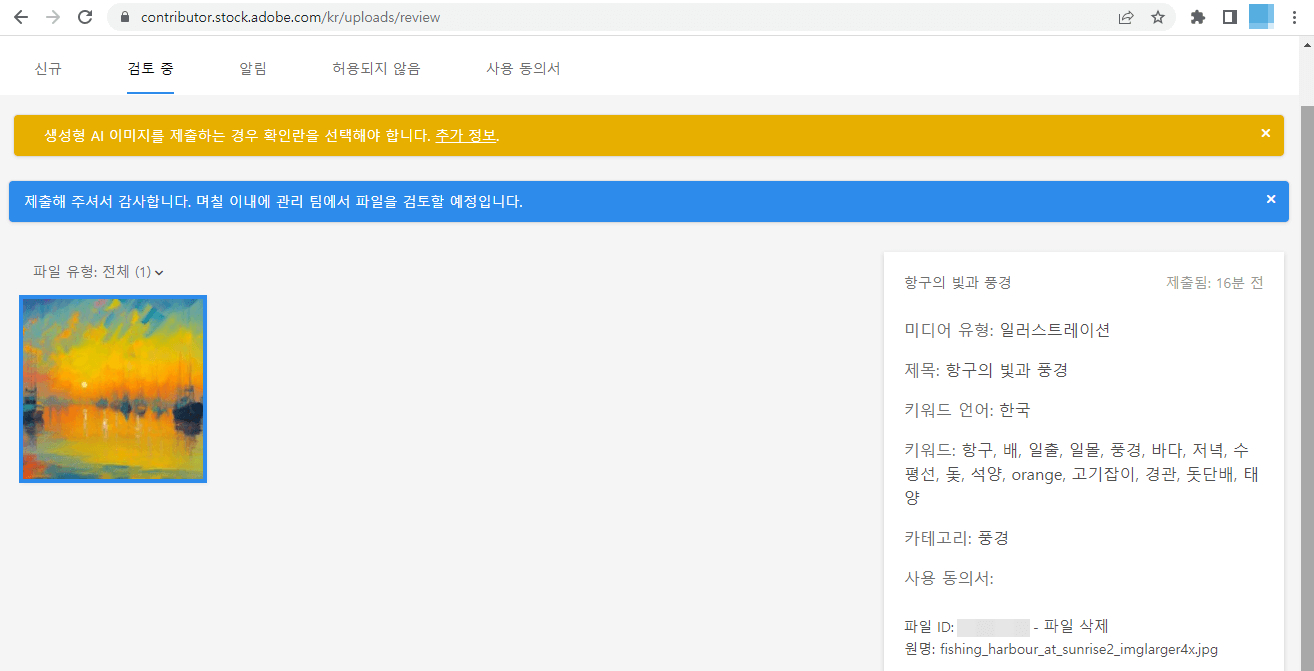Bookmark the page with the star icon
The width and height of the screenshot is (1314, 671).
pos(1158,17)
